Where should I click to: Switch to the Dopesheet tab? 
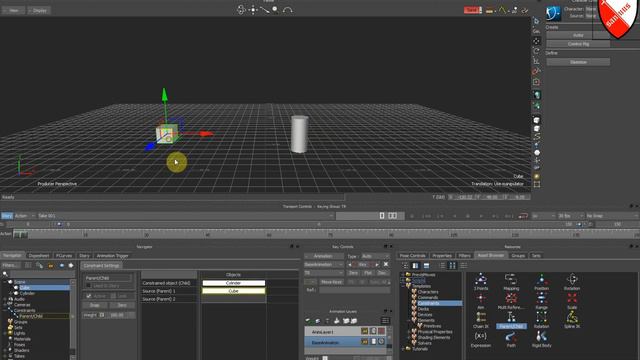[39, 256]
